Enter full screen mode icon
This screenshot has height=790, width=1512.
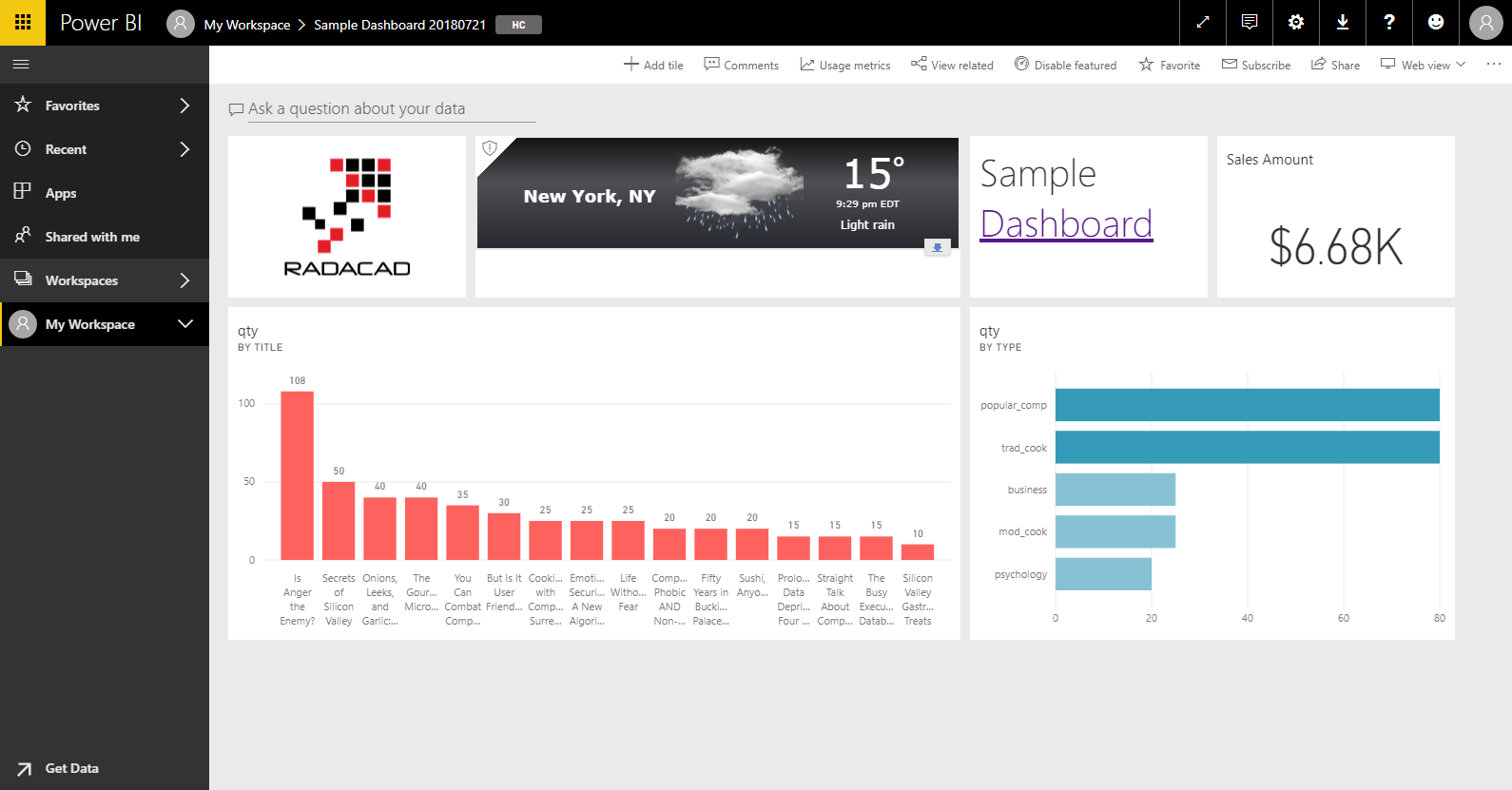click(1203, 23)
